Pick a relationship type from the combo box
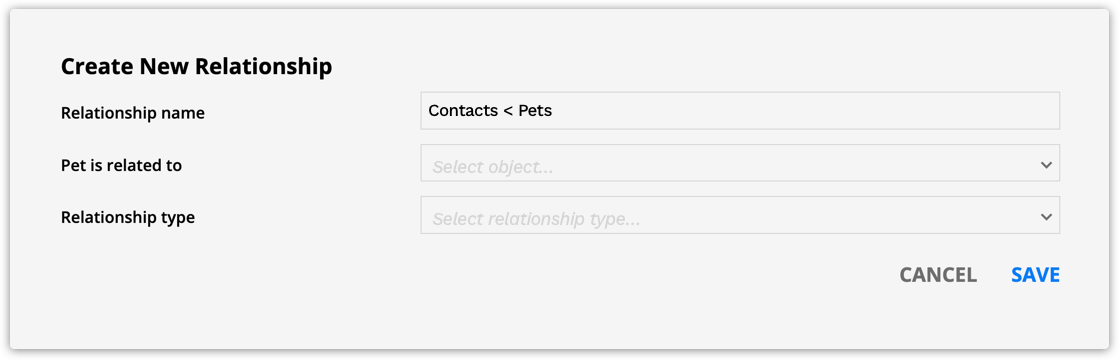The height and width of the screenshot is (360, 1119). click(x=740, y=215)
